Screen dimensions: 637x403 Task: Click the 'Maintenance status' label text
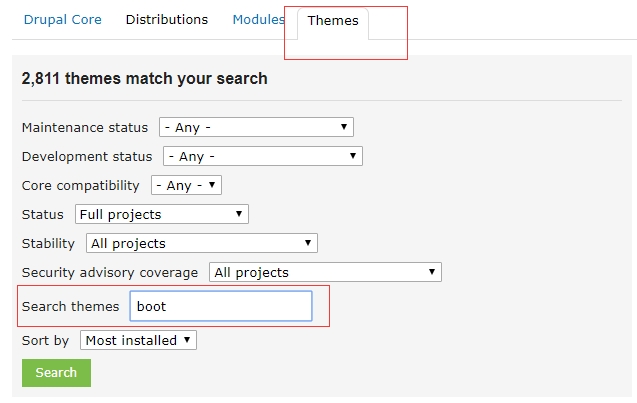[x=84, y=128]
